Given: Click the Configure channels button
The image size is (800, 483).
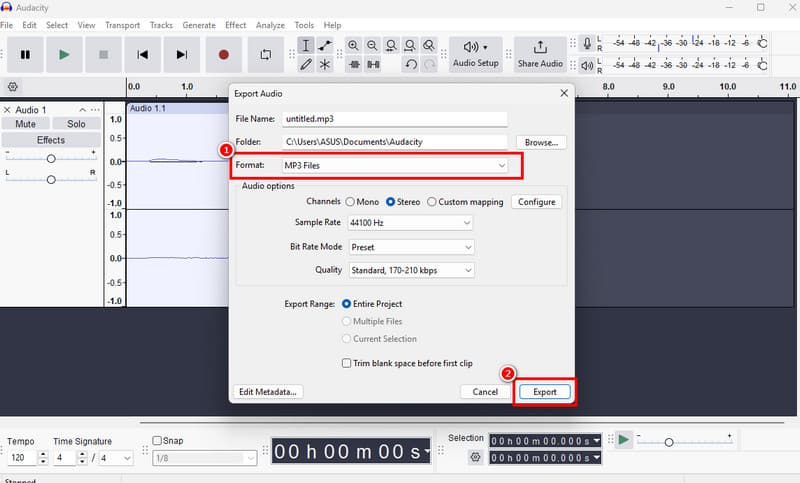Looking at the screenshot, I should 537,202.
